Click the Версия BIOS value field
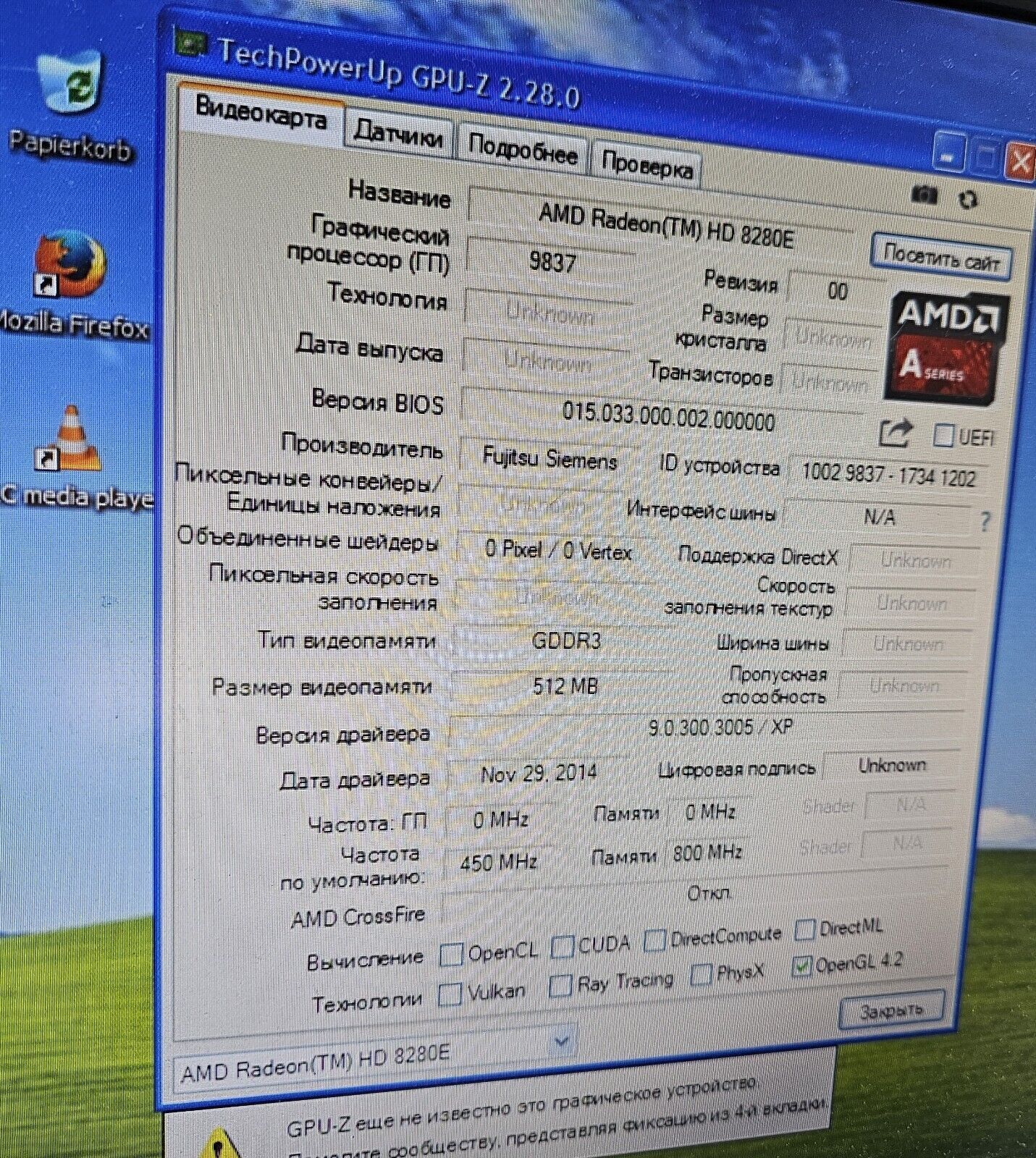Screen dimensions: 1036x1158 click(666, 416)
